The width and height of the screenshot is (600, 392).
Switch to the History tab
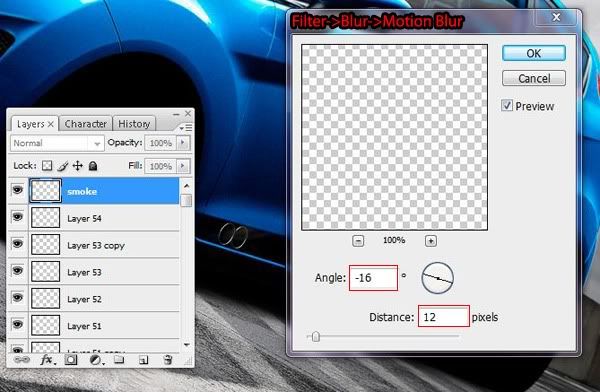(x=134, y=124)
